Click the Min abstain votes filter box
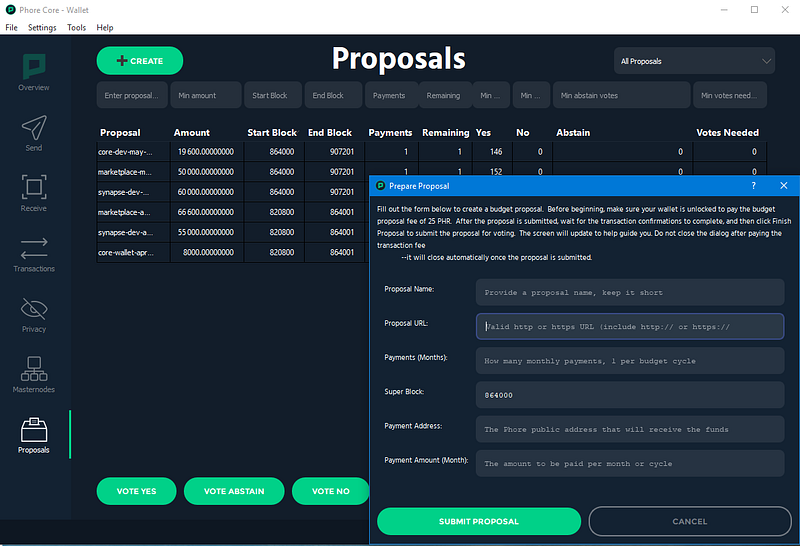Screen dimensions: 800x546 (621, 95)
